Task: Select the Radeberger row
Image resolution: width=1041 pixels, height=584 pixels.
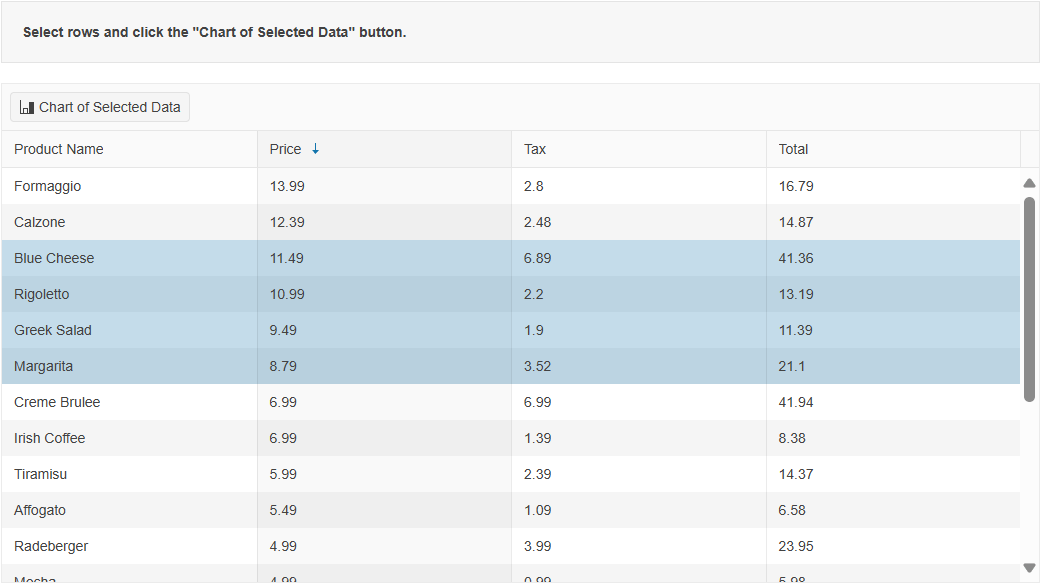Action: pos(130,546)
